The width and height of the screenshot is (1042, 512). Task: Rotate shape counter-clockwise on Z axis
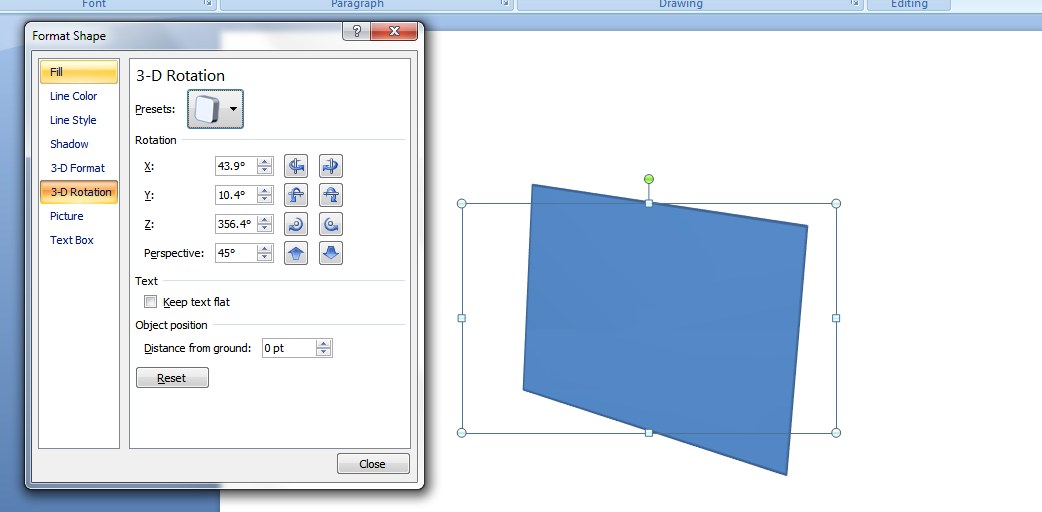pos(331,225)
